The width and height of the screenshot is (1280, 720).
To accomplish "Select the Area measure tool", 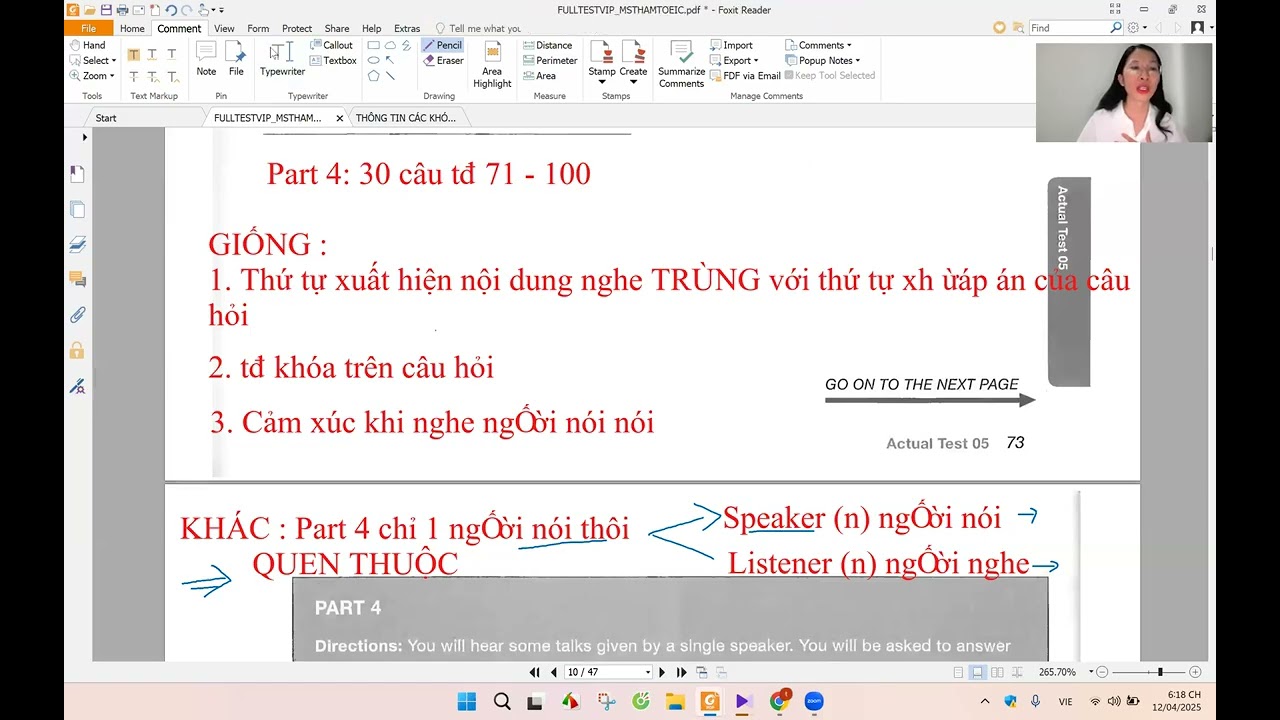I will pyautogui.click(x=539, y=75).
